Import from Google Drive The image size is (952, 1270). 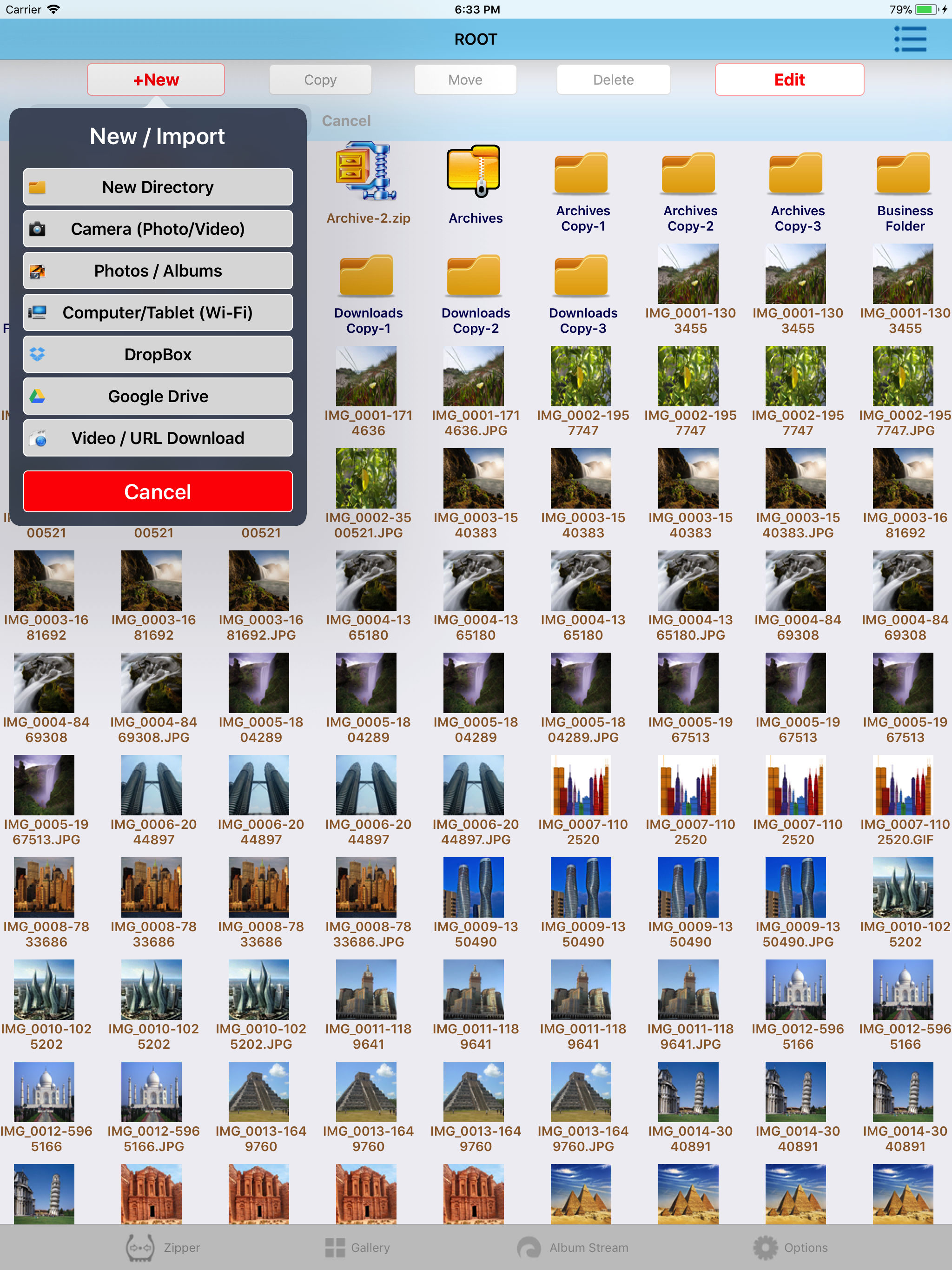click(158, 397)
